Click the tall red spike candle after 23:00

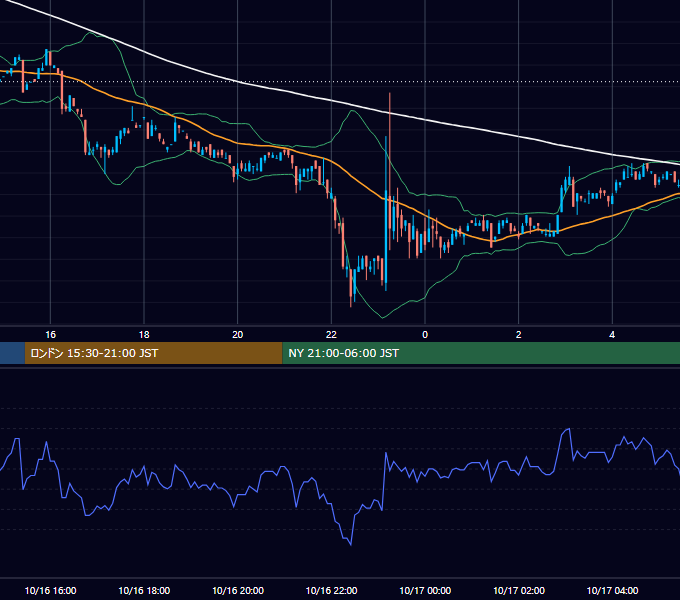point(390,171)
